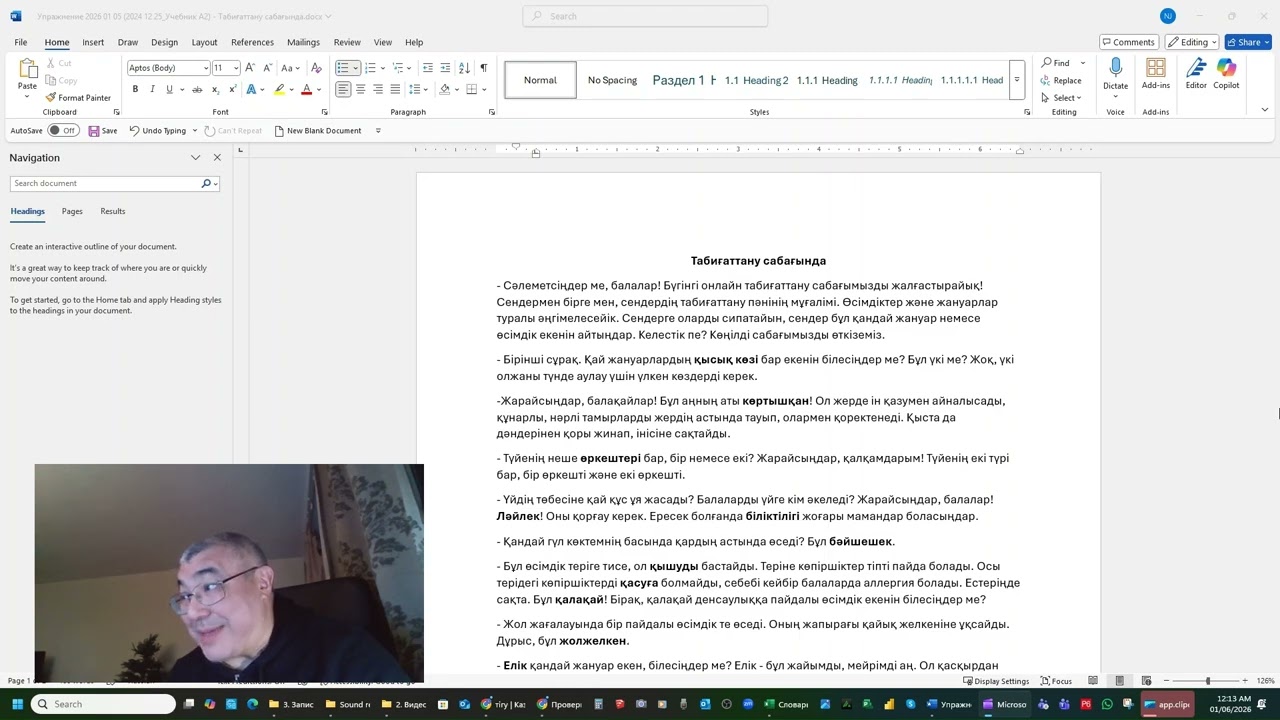This screenshot has height=720, width=1280.
Task: Open the Editor proofing pane
Action: pyautogui.click(x=1196, y=74)
